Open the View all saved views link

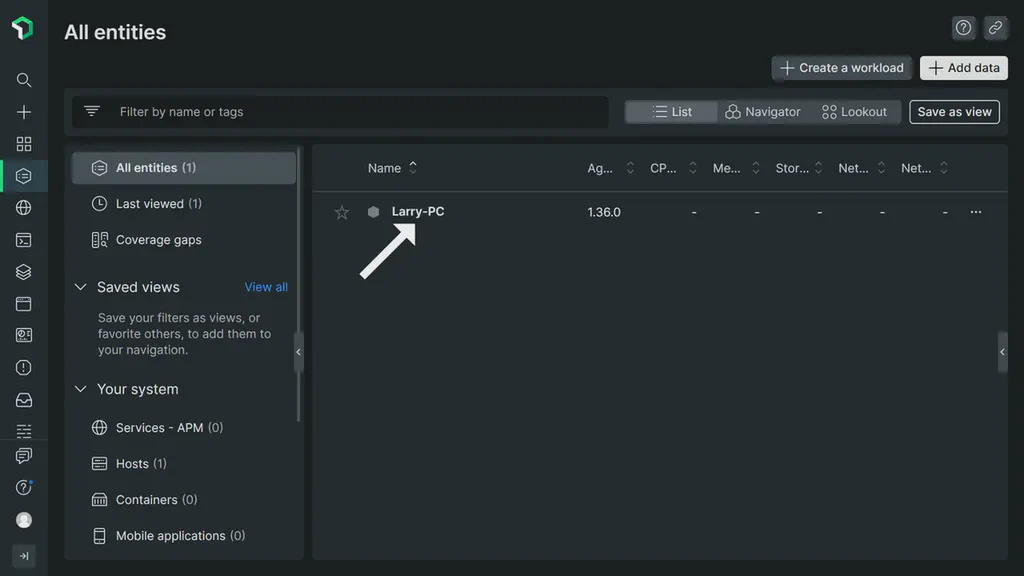point(265,287)
